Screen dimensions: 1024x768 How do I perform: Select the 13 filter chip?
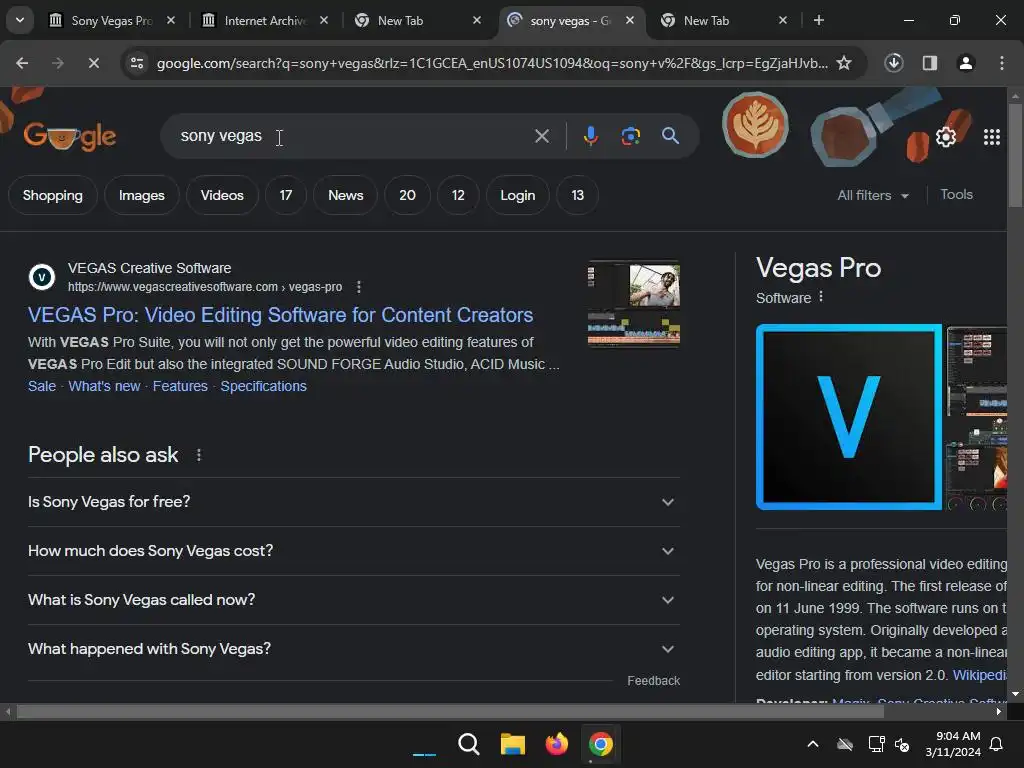click(x=577, y=195)
